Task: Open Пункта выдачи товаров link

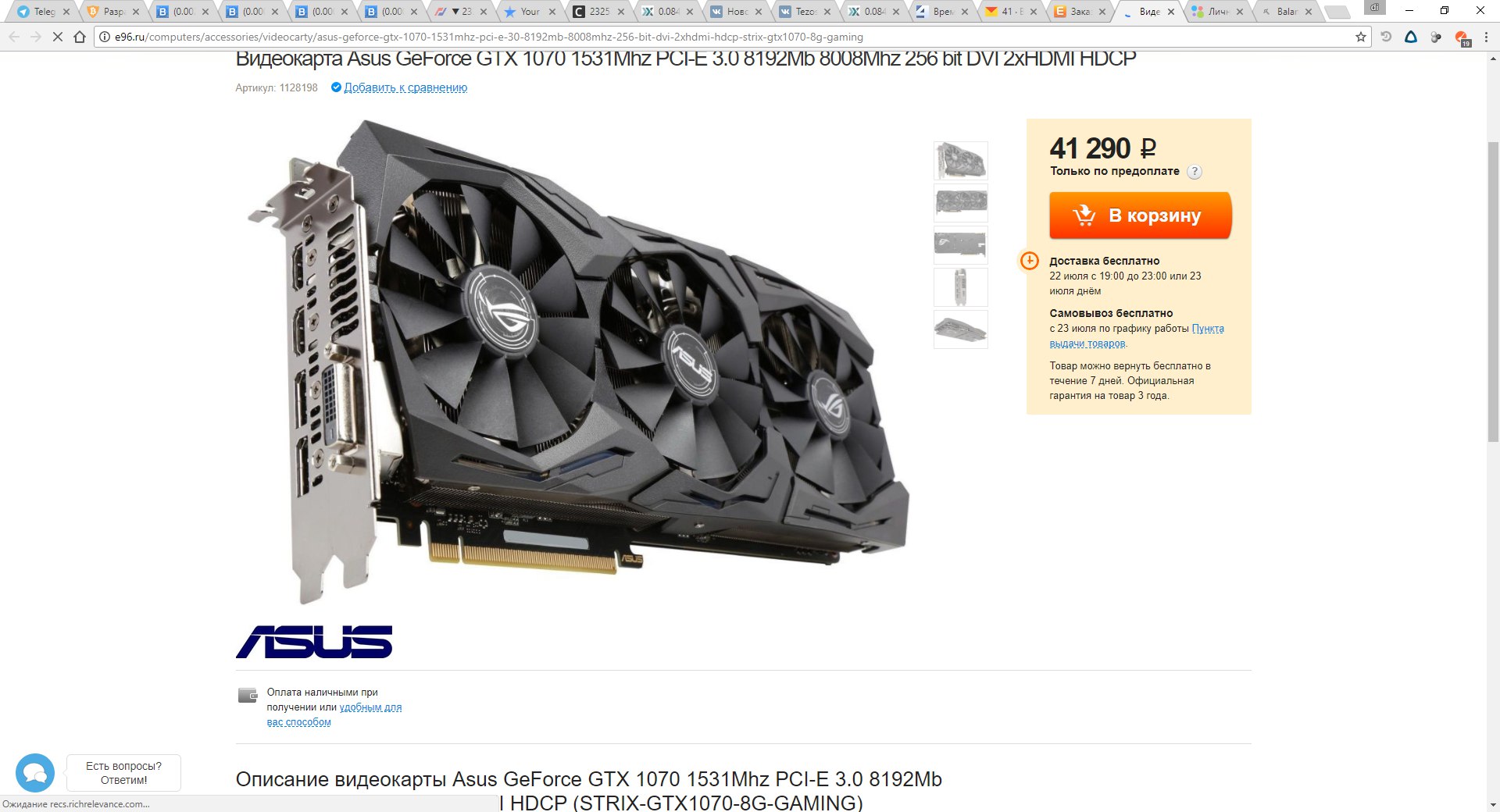Action: point(1137,336)
